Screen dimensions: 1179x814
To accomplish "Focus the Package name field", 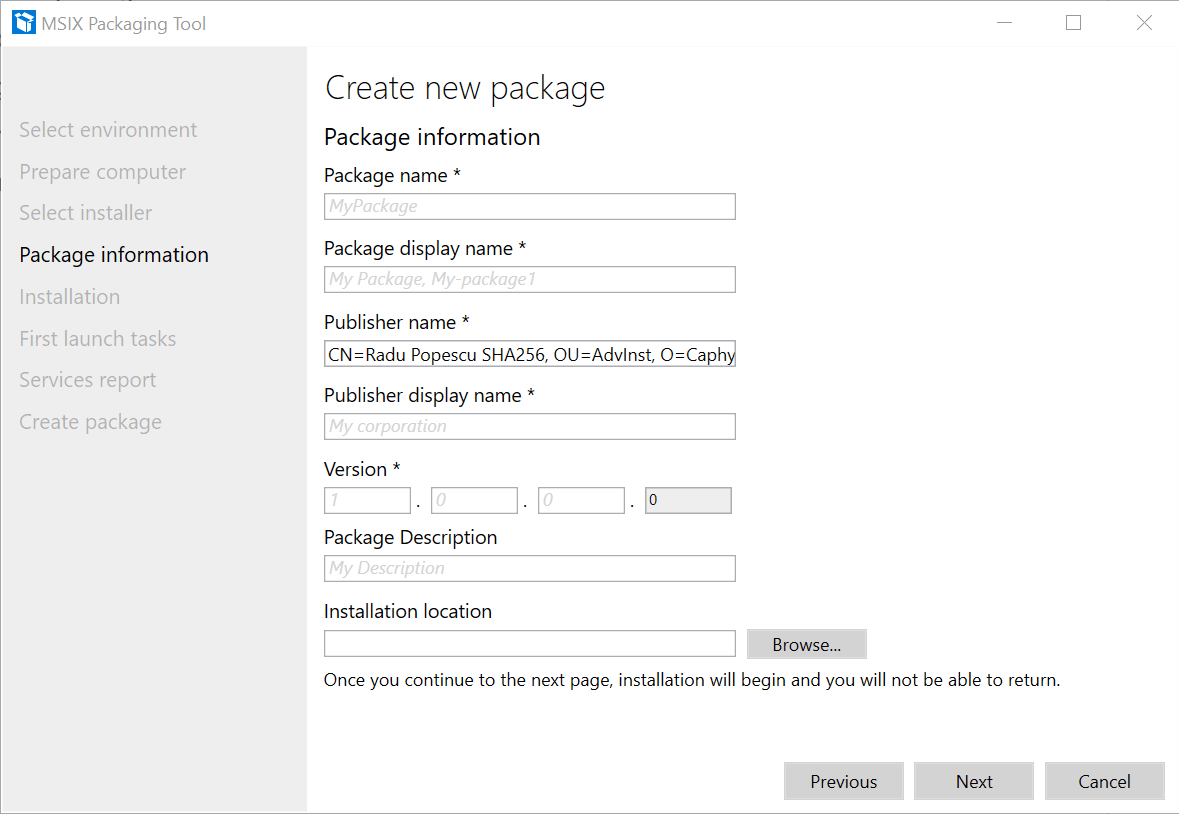I will coord(529,207).
